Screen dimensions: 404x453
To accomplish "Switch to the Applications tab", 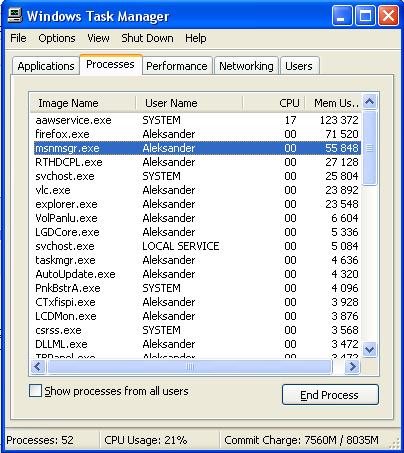I will point(46,66).
